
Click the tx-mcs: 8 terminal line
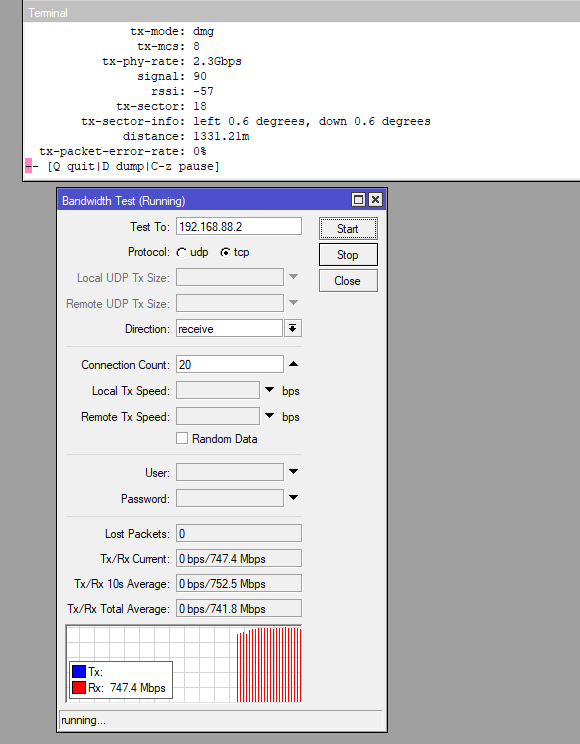coord(168,46)
